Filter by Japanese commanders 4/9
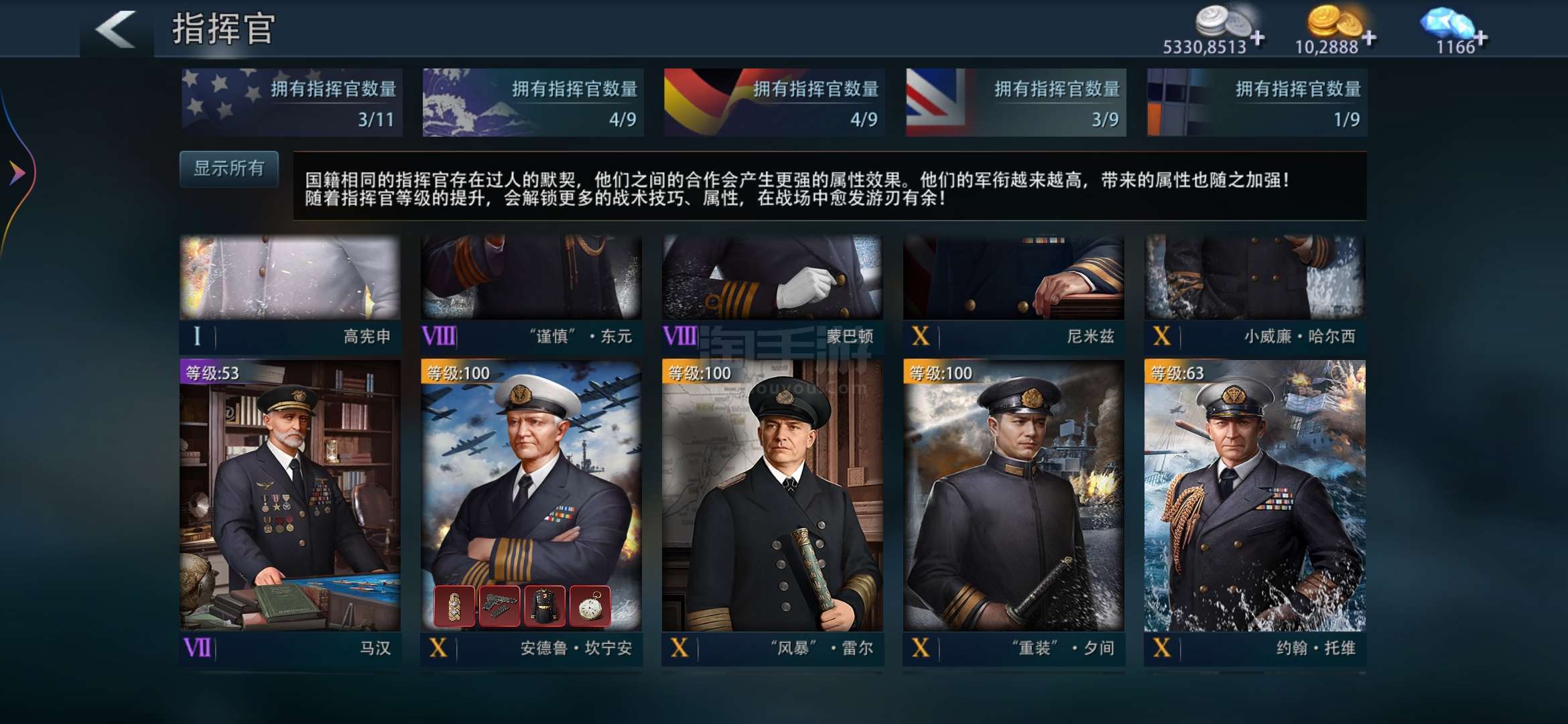This screenshot has width=1568, height=724. click(533, 103)
